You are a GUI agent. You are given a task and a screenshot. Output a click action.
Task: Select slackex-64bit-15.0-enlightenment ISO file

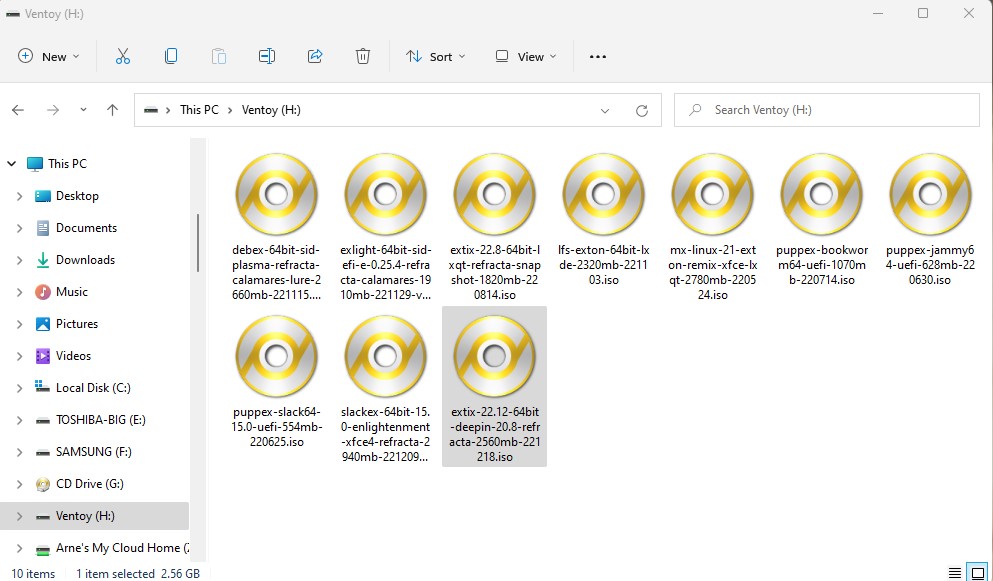[386, 389]
